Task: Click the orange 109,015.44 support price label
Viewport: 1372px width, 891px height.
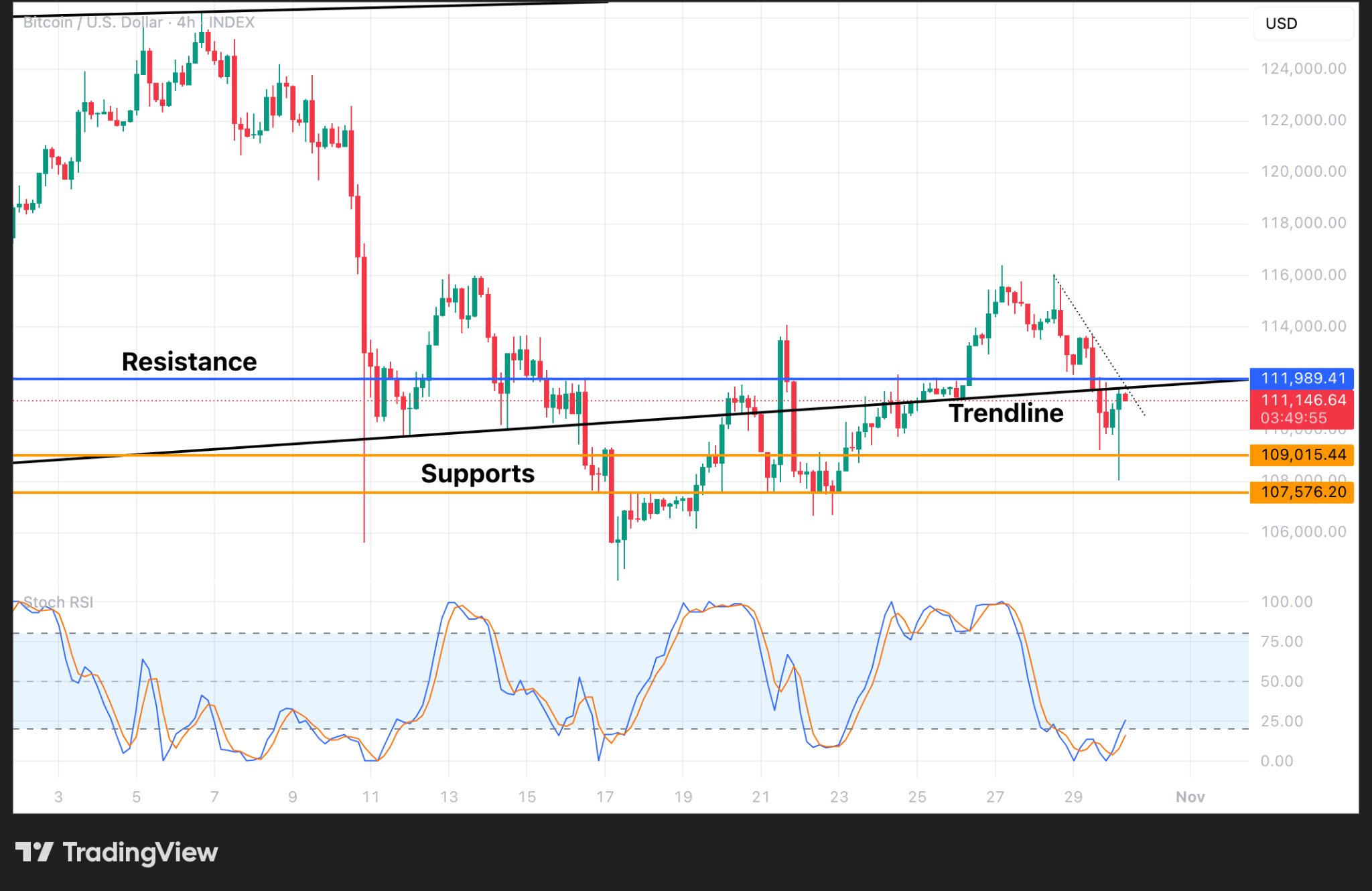Action: 1302,455
